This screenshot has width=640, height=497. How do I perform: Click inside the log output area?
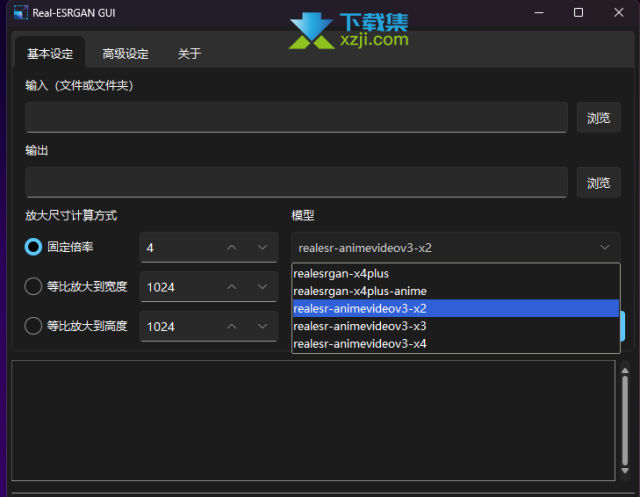(x=313, y=420)
